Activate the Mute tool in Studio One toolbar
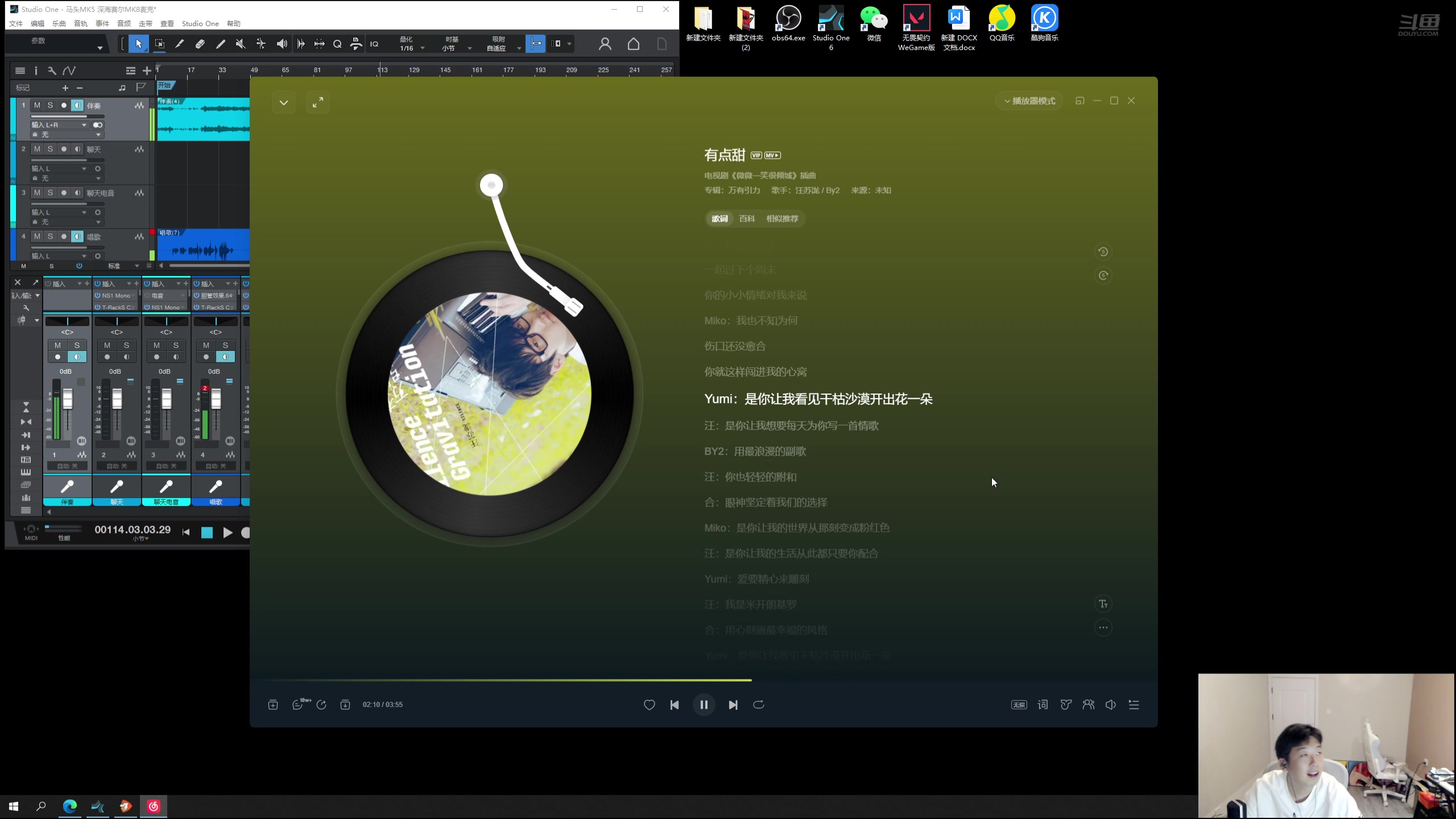The width and height of the screenshot is (1456, 819). coord(241,44)
